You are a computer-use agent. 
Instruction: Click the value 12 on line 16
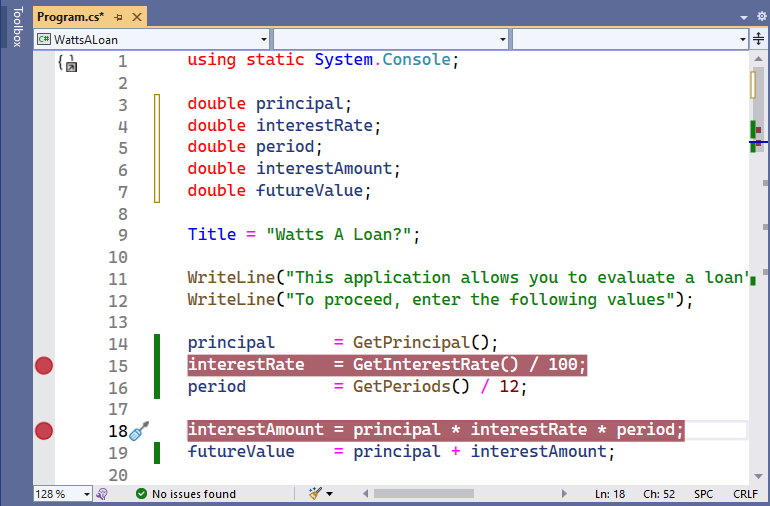click(x=509, y=387)
